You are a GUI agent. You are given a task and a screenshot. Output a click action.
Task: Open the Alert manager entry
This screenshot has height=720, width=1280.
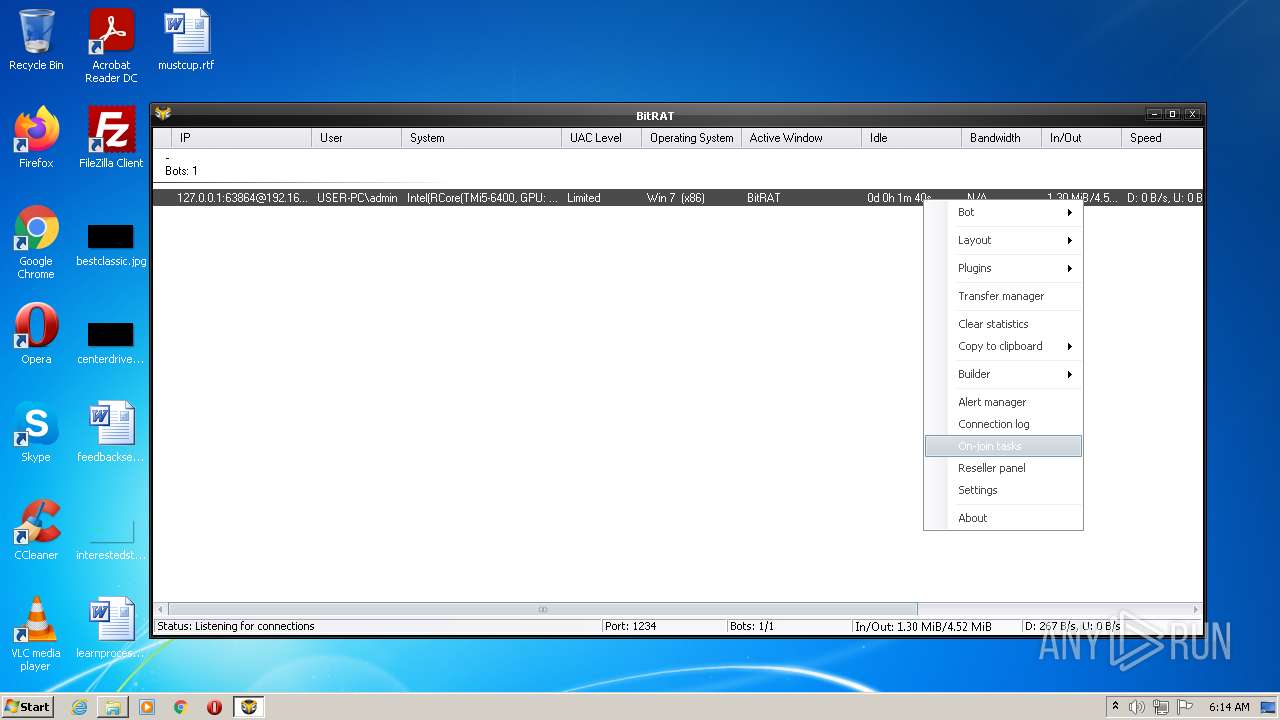point(1003,402)
